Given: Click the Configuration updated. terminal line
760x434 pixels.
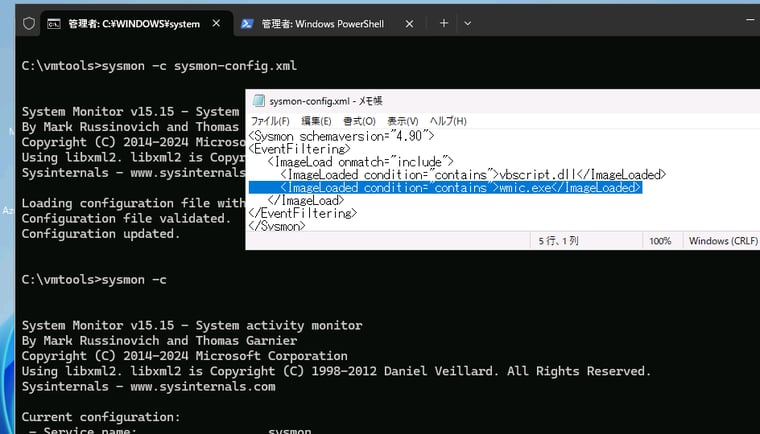Looking at the screenshot, I should click(x=101, y=234).
